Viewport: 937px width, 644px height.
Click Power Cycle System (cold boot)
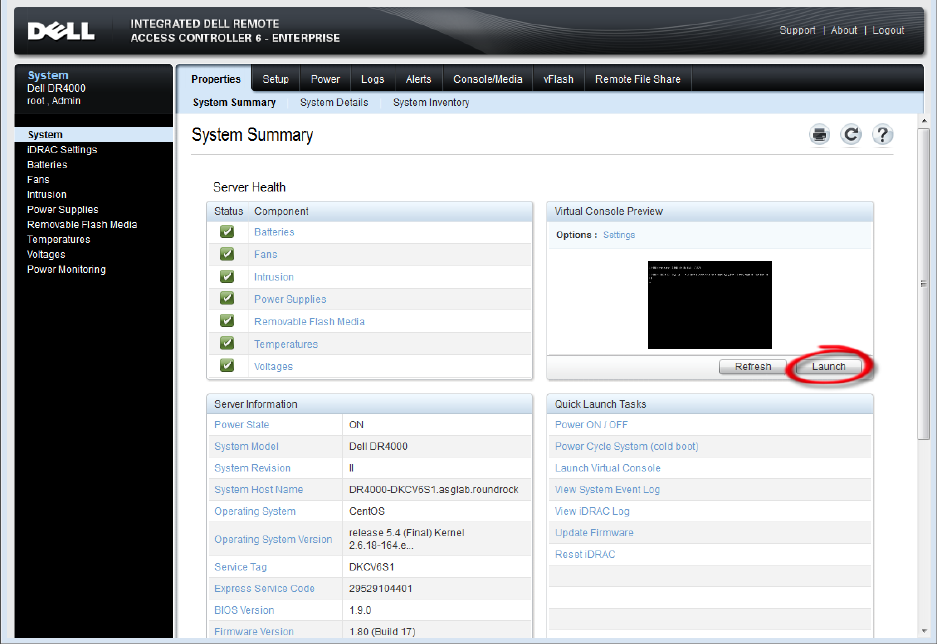click(x=626, y=446)
